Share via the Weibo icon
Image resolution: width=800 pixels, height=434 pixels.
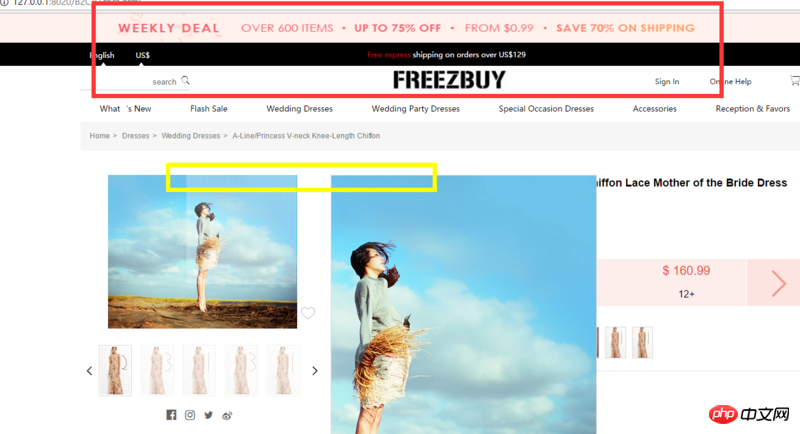[227, 416]
